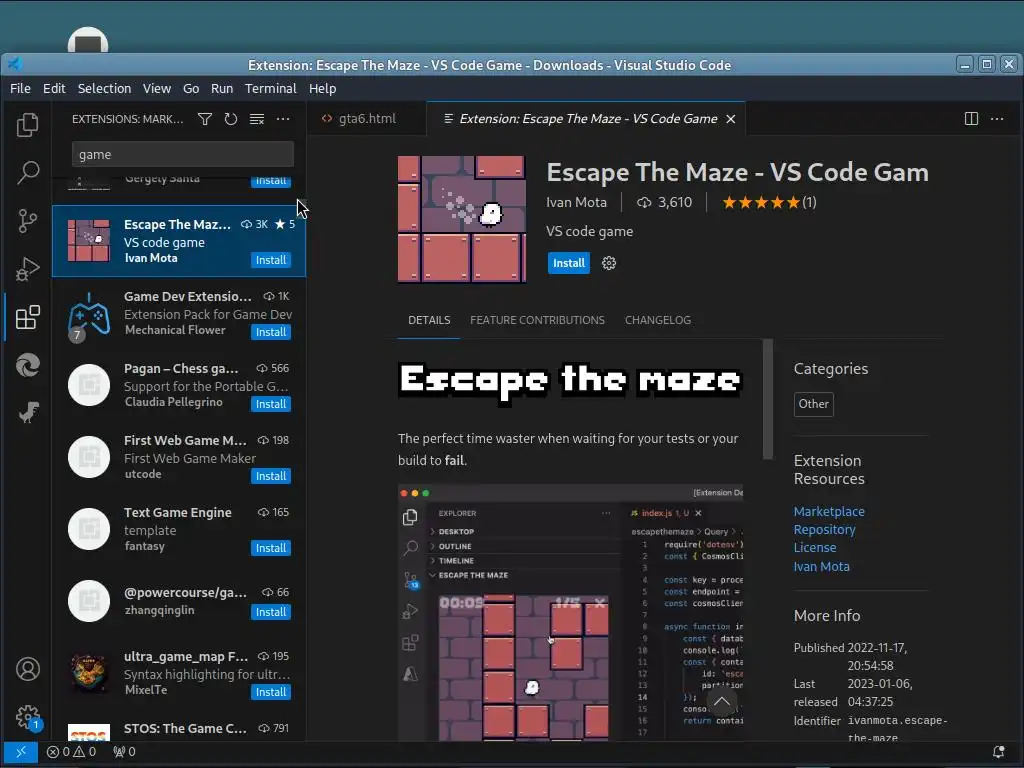Open errors and warnings status indicator
The height and width of the screenshot is (768, 1024).
[x=71, y=752]
